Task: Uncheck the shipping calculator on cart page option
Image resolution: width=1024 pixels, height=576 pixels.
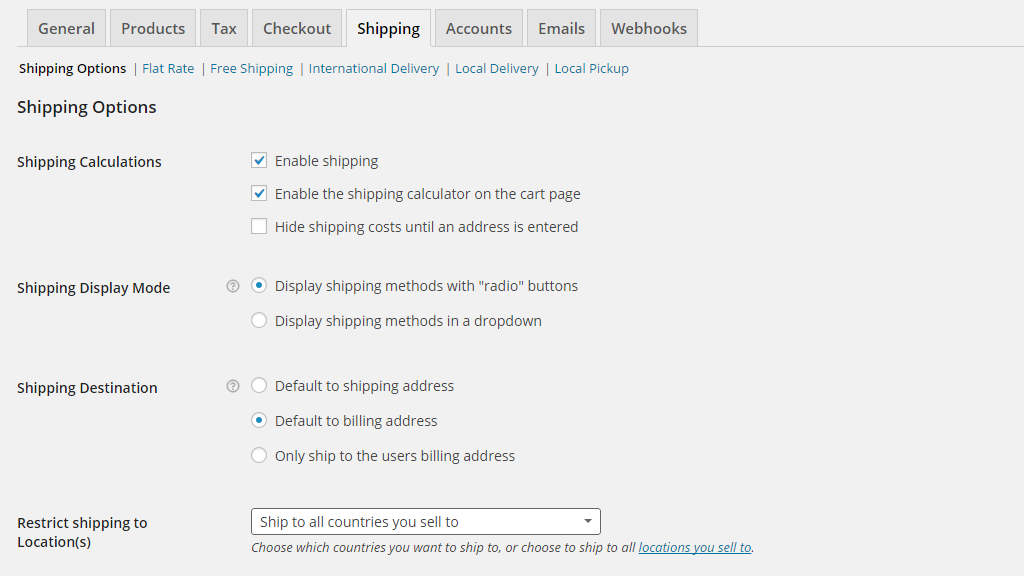Action: point(259,193)
